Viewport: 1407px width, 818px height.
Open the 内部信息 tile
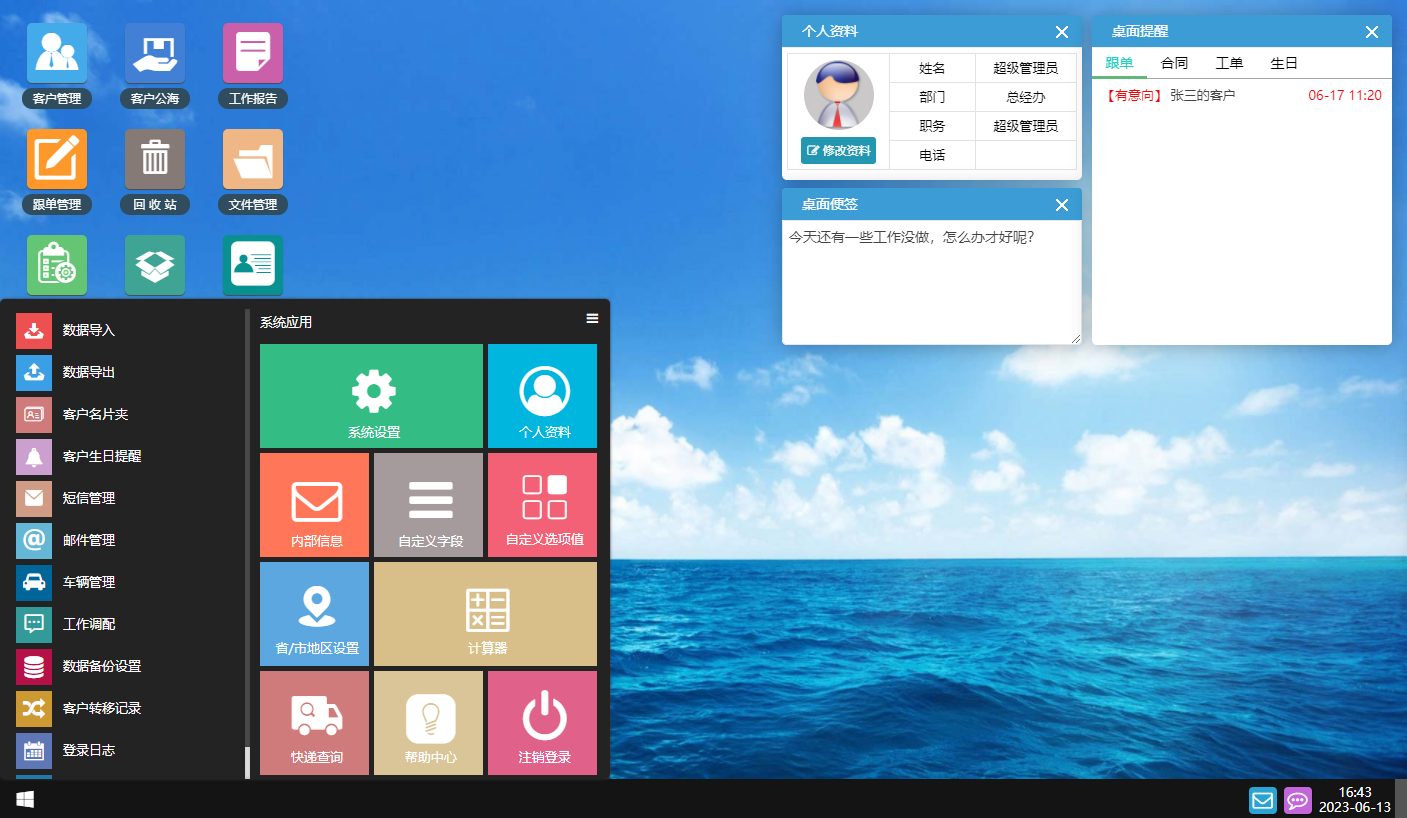coord(314,504)
